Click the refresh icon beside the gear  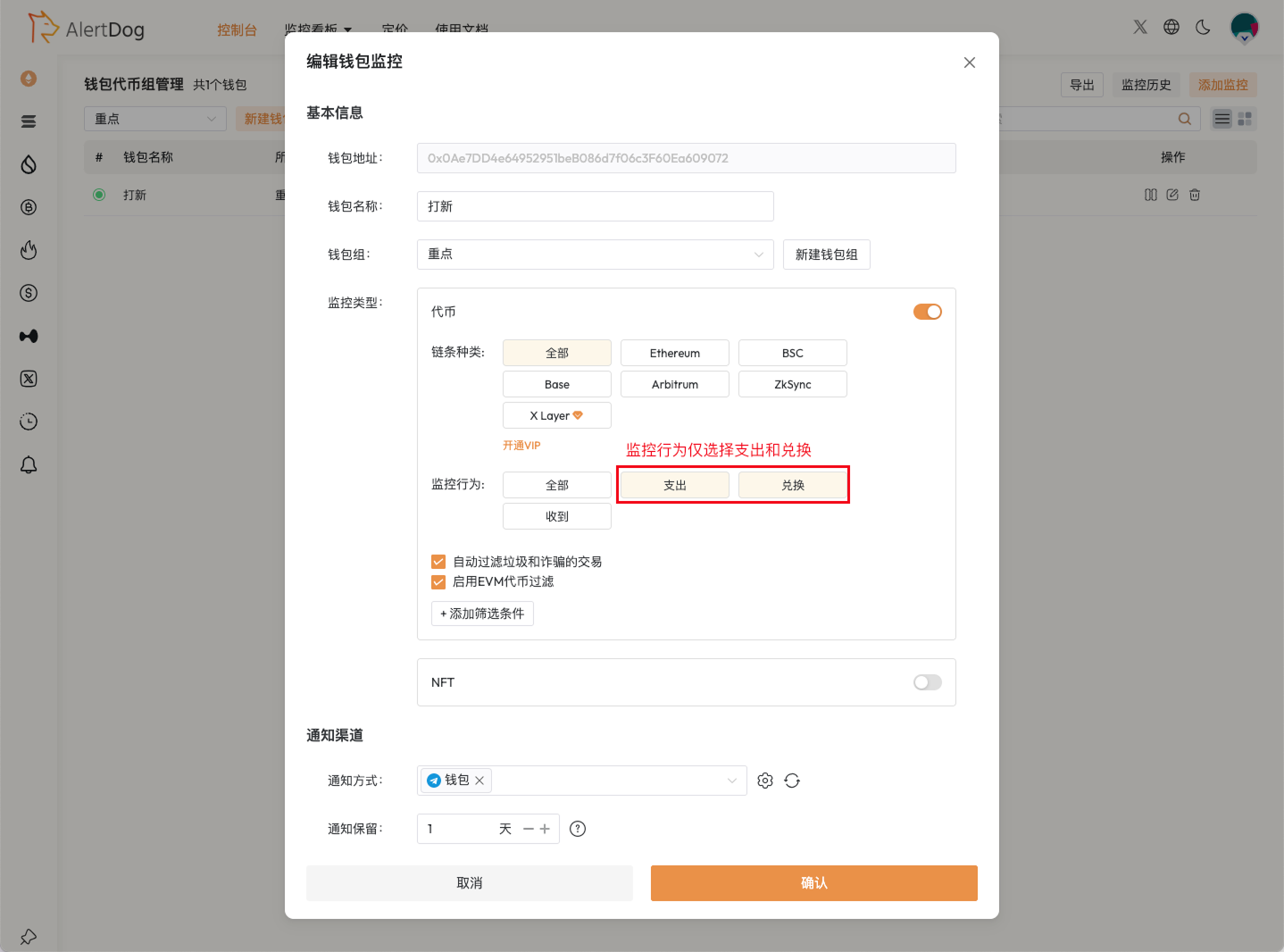pos(792,780)
